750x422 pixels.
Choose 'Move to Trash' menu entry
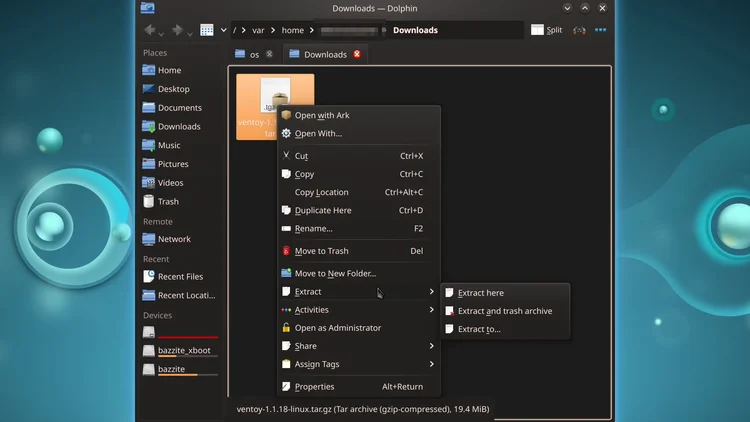pos(359,251)
